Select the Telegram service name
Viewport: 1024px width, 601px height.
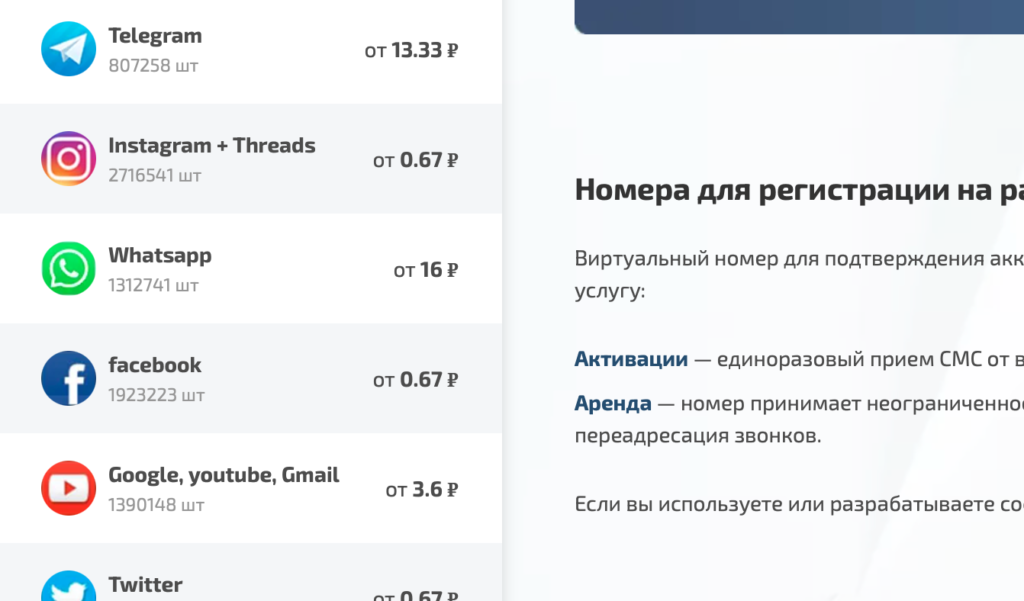[155, 36]
